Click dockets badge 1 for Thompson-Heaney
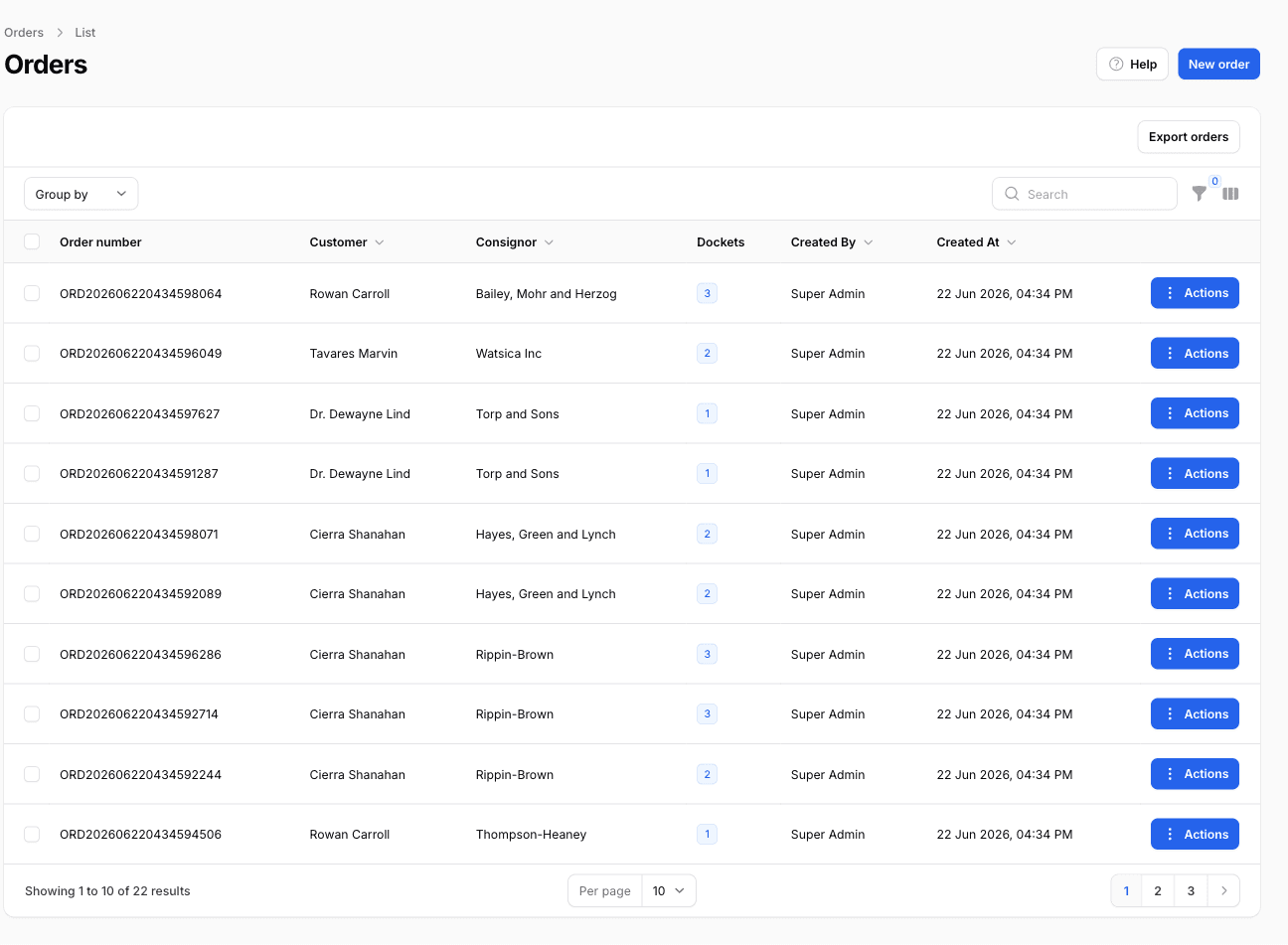This screenshot has width=1288, height=945. pos(707,834)
